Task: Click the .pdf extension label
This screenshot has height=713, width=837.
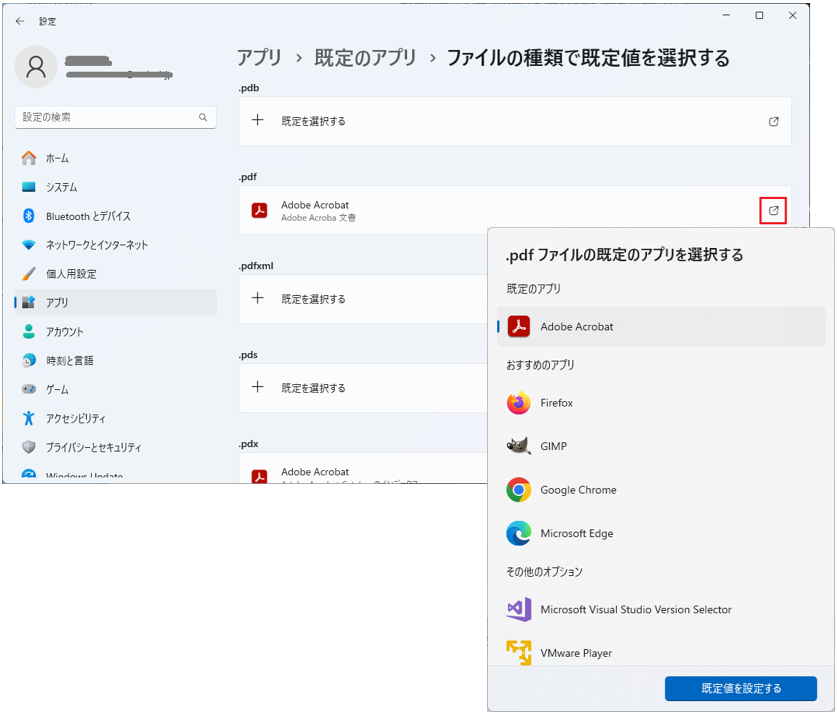Action: click(248, 177)
